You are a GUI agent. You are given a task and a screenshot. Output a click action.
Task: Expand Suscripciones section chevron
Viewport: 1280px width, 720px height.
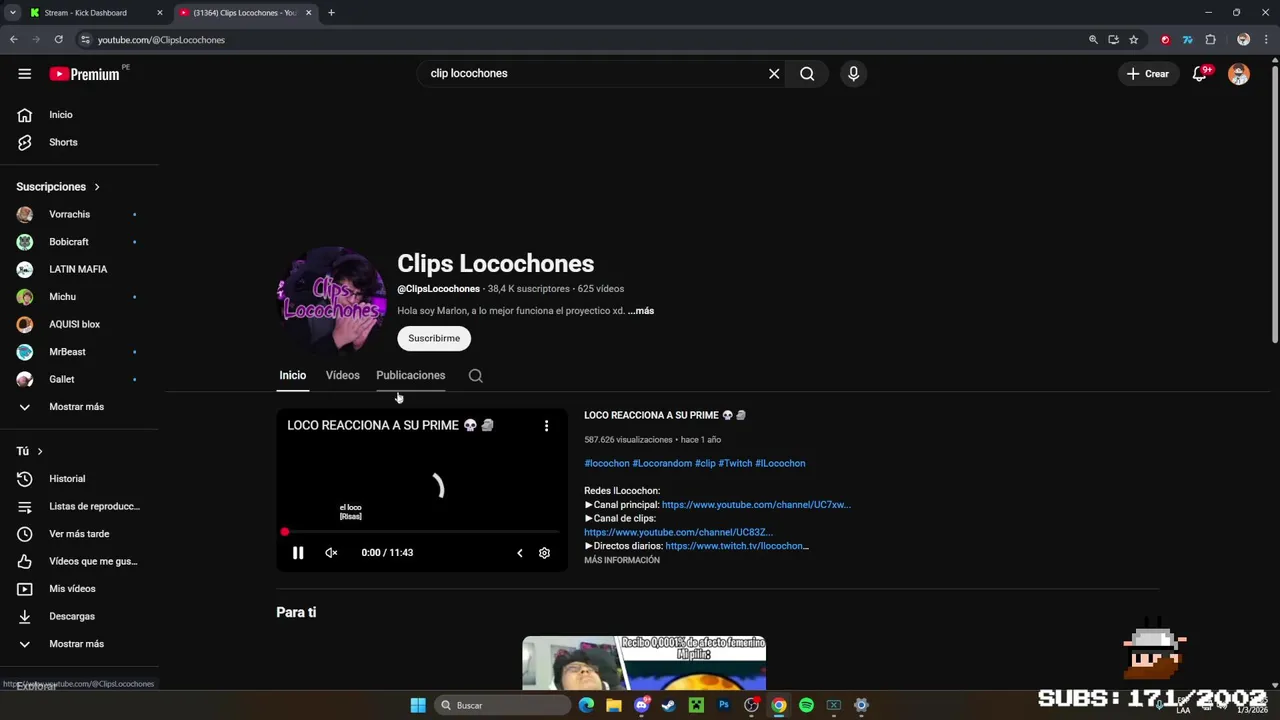click(97, 187)
